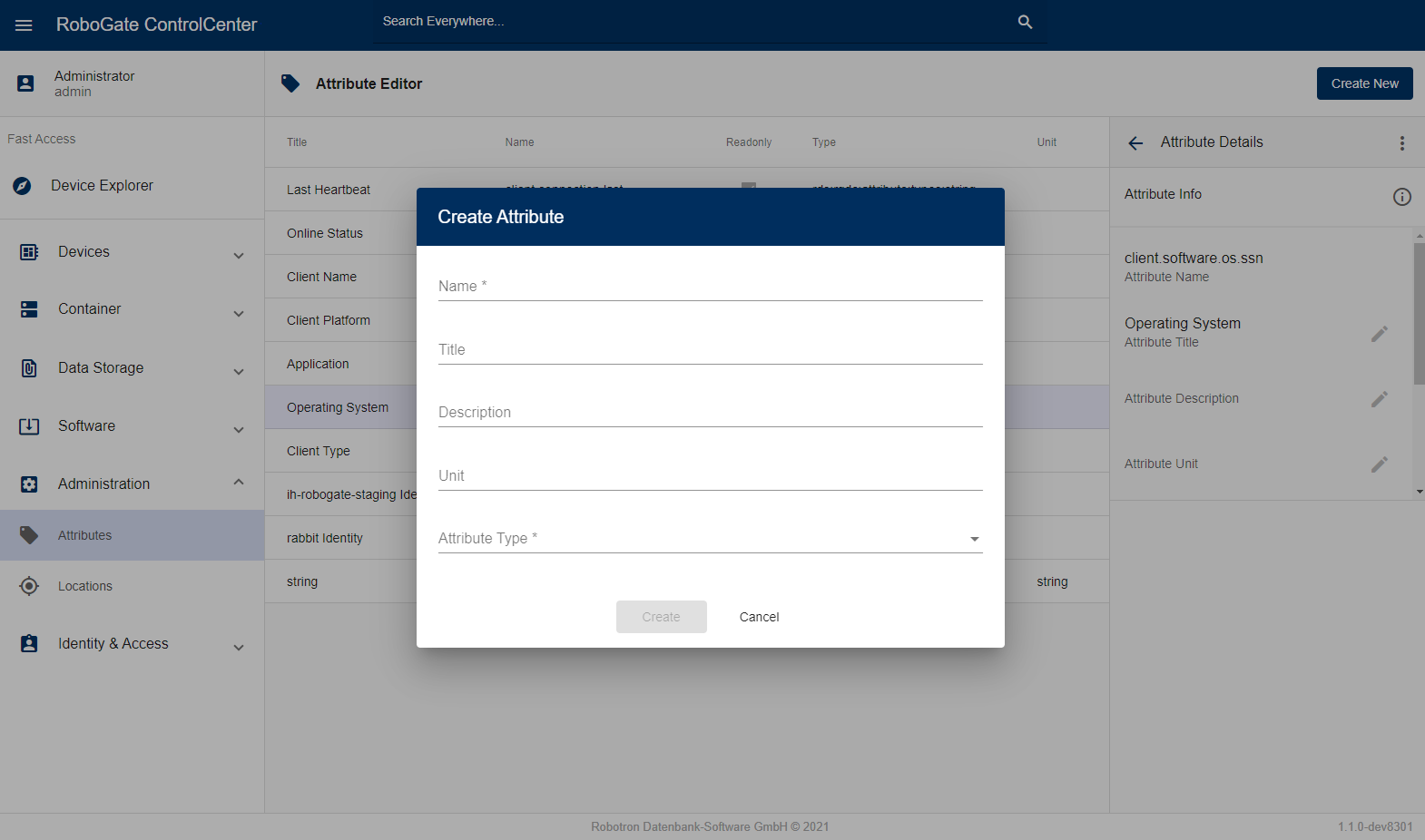This screenshot has height=840, width=1425.
Task: Edit the Attribute Title pencil icon
Action: (1380, 334)
